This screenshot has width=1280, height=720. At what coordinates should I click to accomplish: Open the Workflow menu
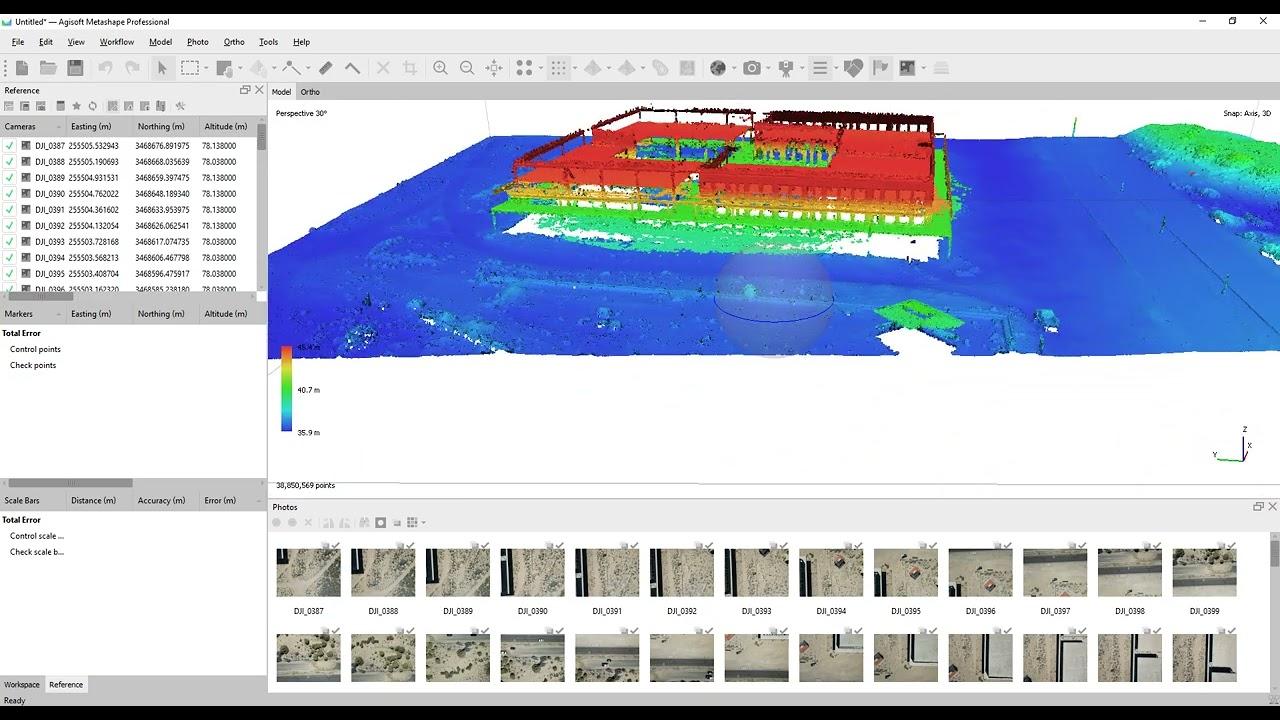pyautogui.click(x=117, y=42)
